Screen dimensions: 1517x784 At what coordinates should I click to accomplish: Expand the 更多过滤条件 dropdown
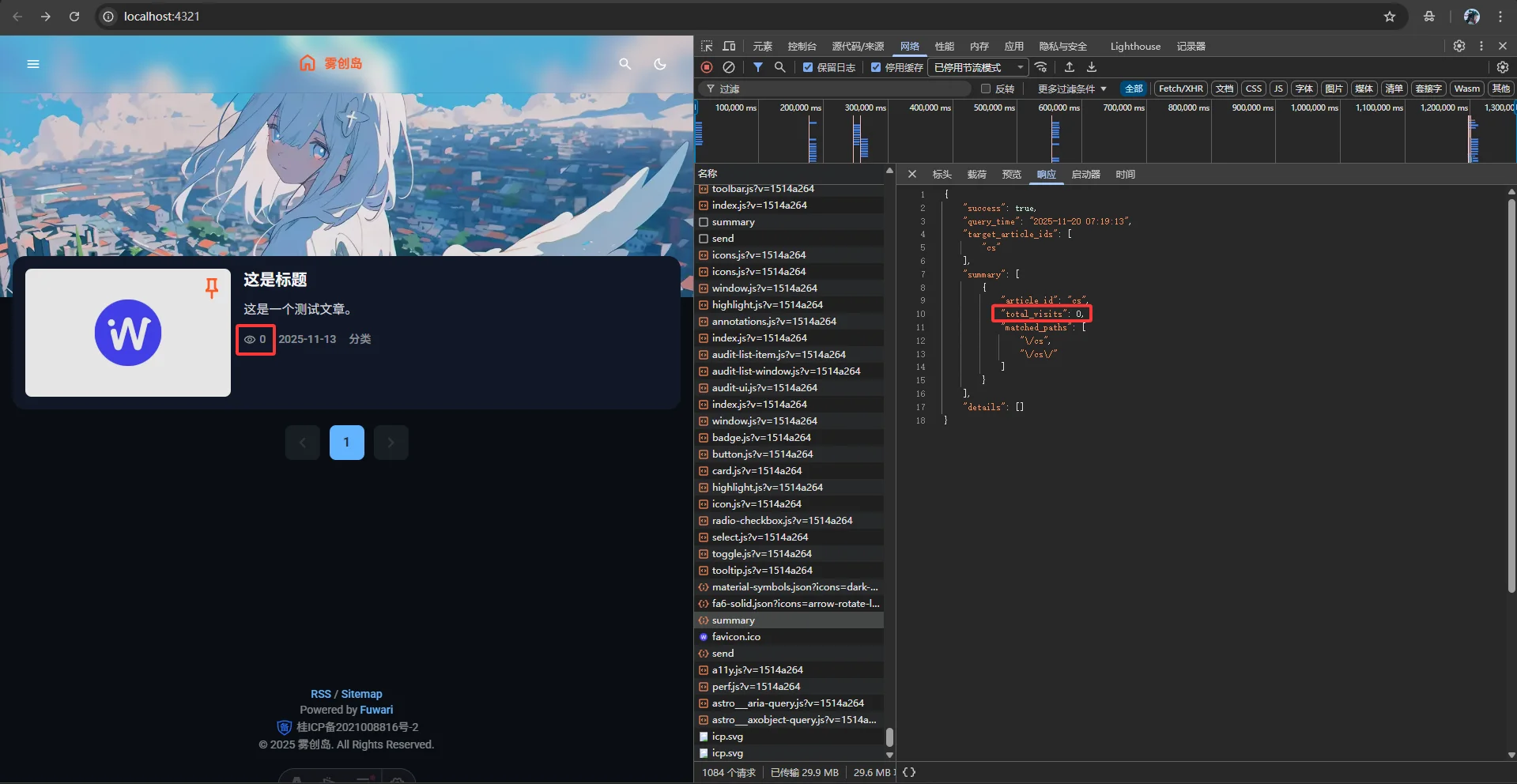(1071, 89)
